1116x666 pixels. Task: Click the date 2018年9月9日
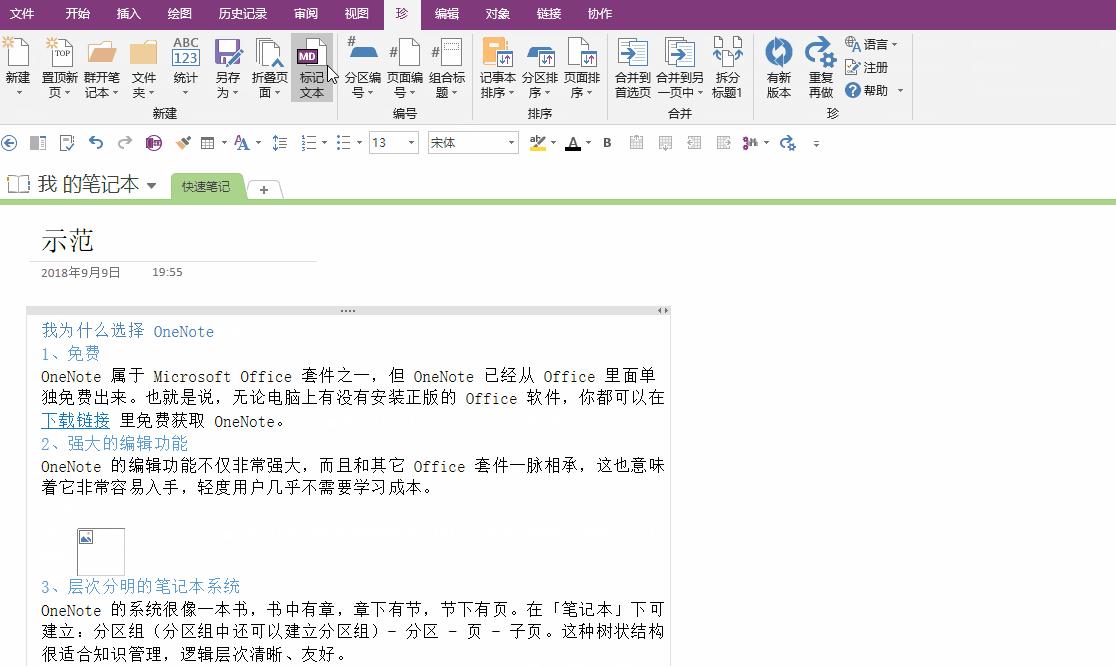[x=80, y=273]
